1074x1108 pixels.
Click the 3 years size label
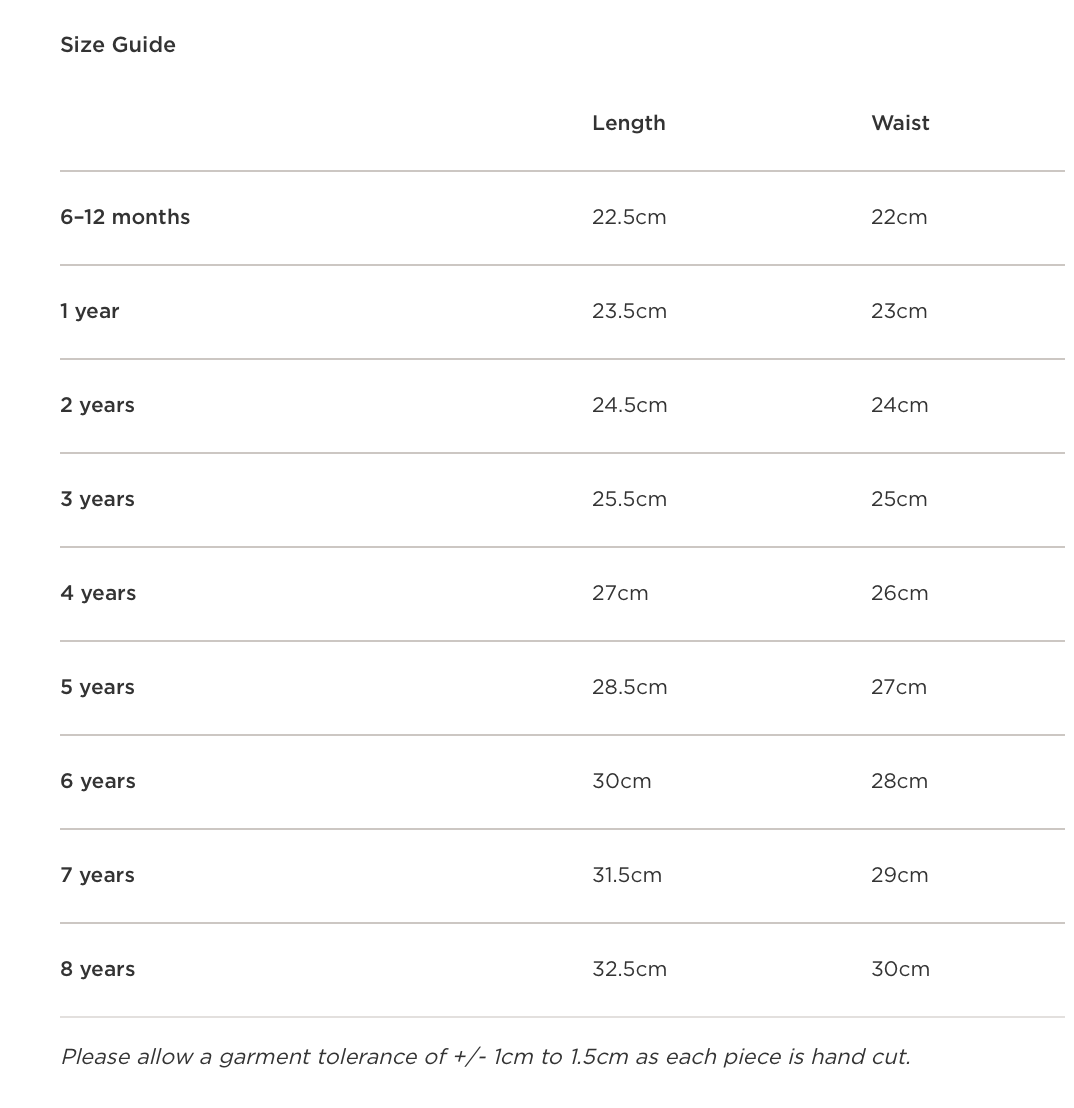97,499
